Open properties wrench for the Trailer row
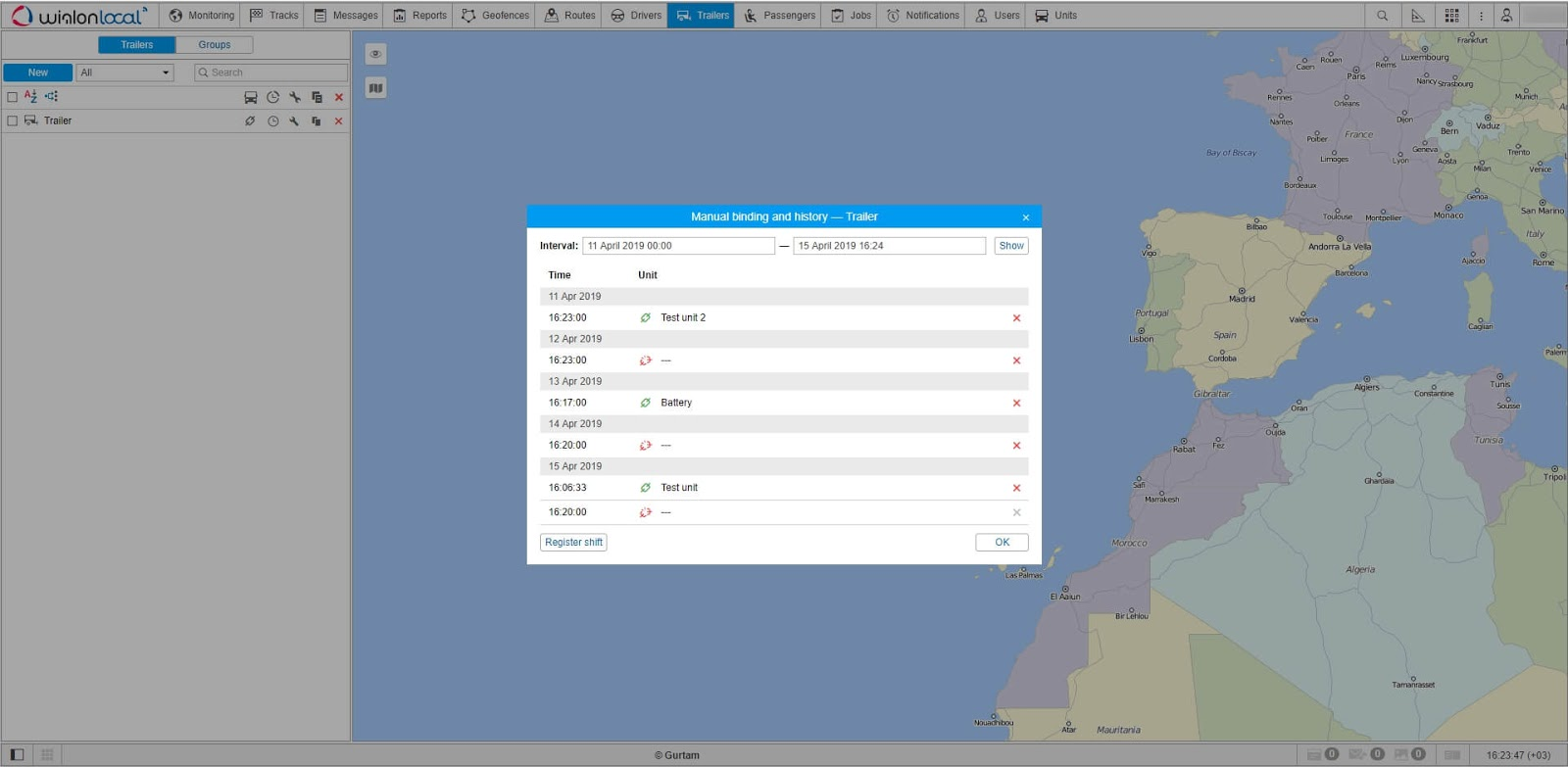The image size is (1568, 767). point(294,121)
